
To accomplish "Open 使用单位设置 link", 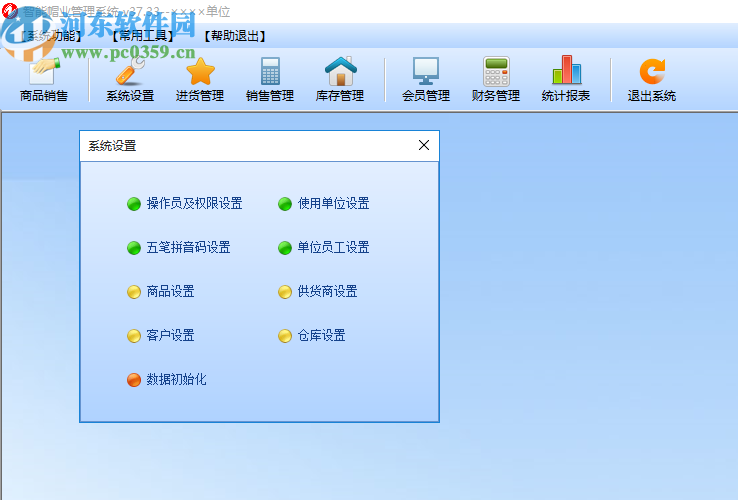I will (x=333, y=203).
